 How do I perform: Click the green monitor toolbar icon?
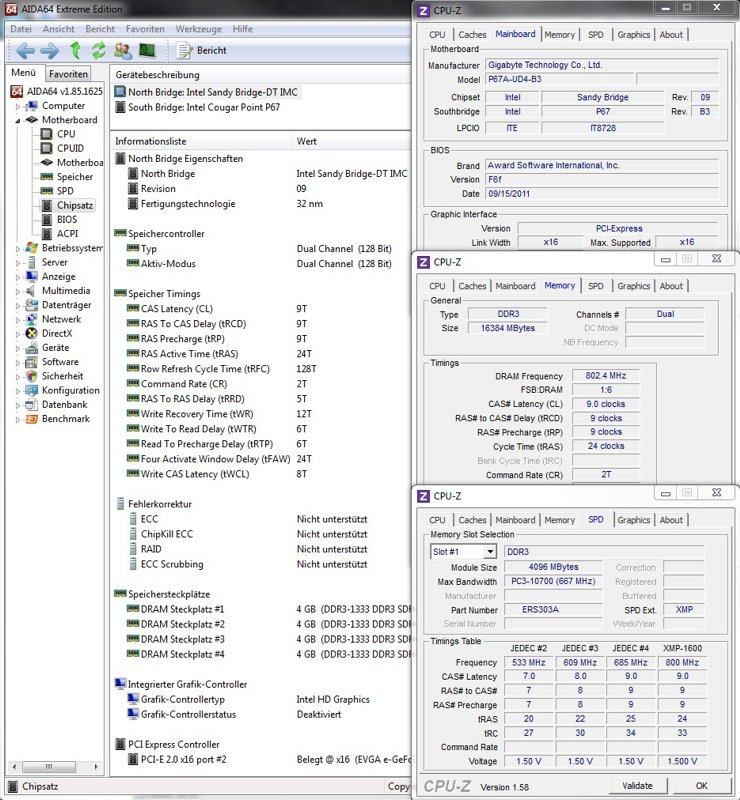pos(147,51)
